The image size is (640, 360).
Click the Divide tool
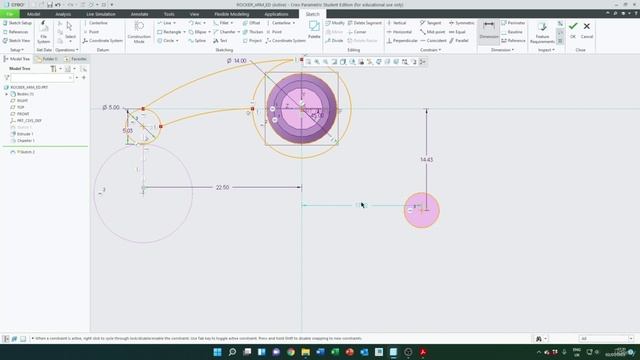pyautogui.click(x=334, y=41)
